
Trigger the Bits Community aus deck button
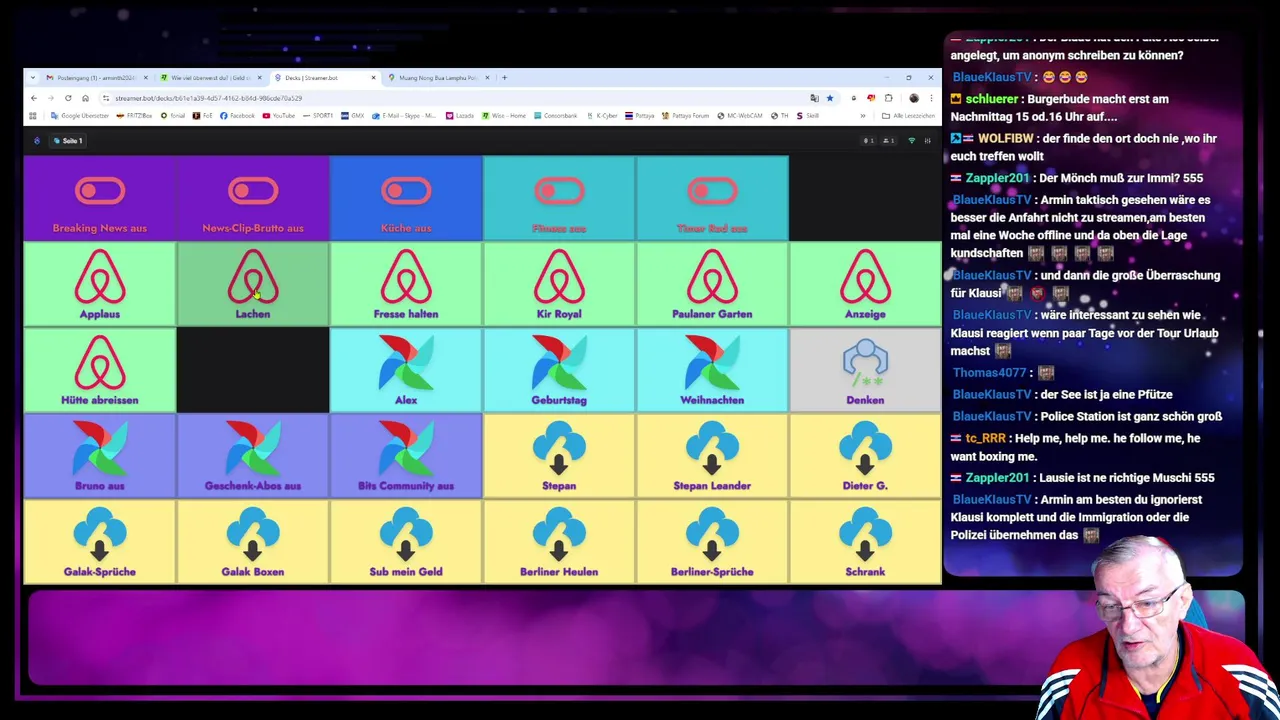coord(406,457)
